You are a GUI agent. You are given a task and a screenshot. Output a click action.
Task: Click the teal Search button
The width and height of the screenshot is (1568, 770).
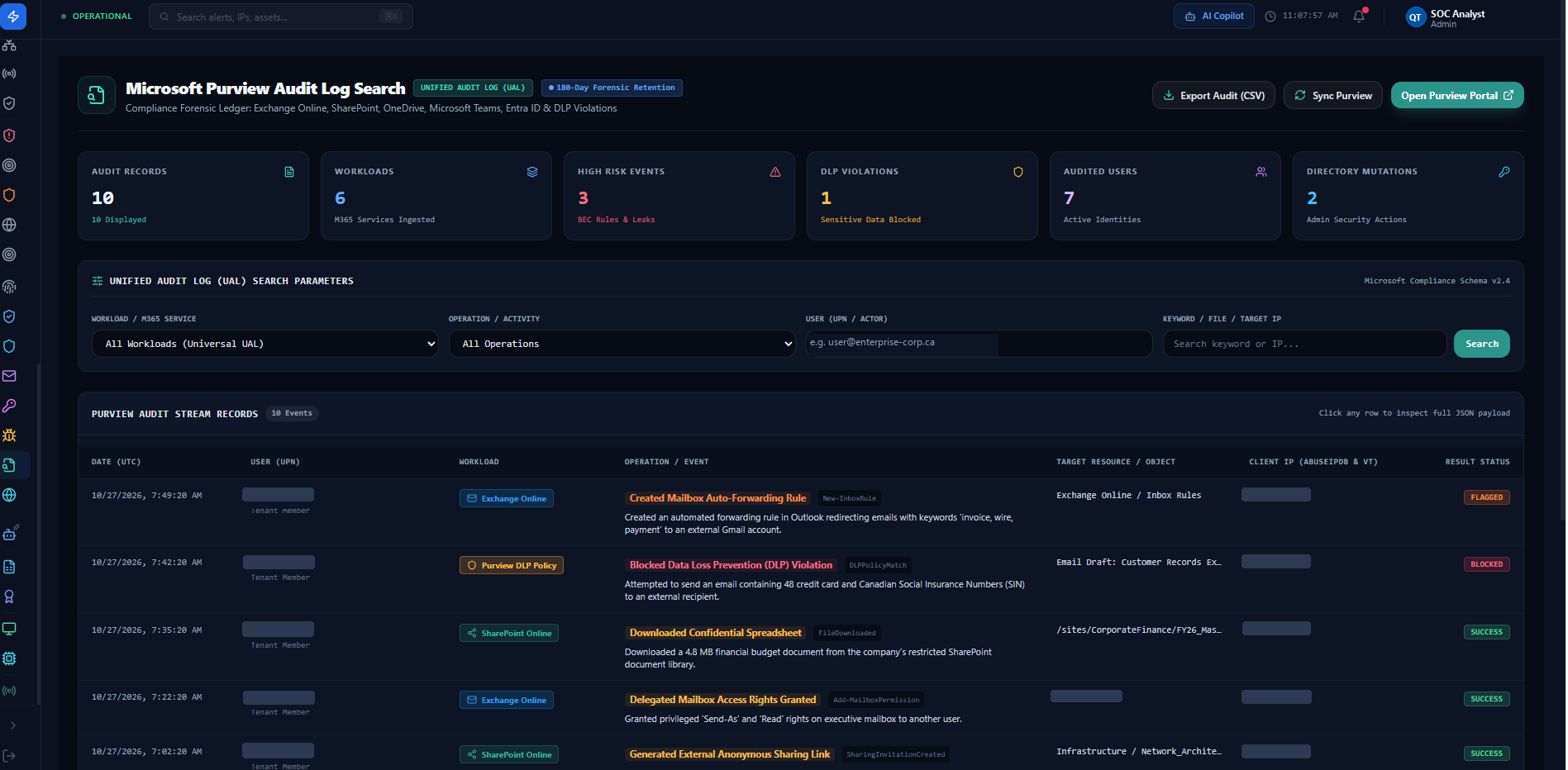click(1481, 344)
